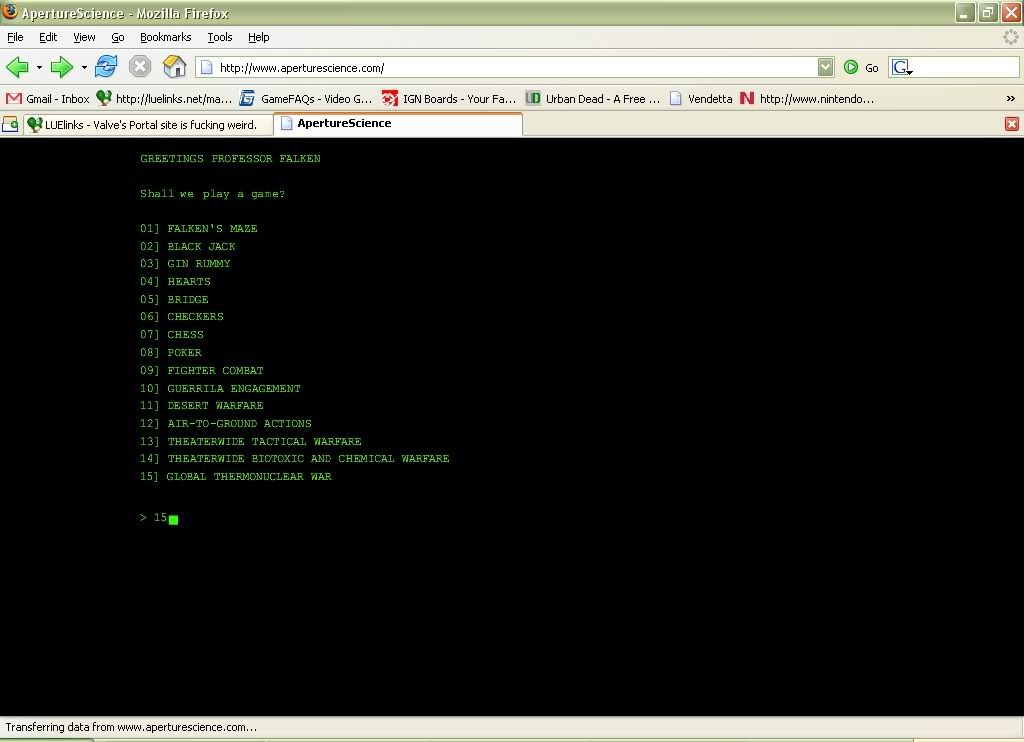Screen dimensions: 1024x742
Task: Click the new tab icon left of tabs
Action: coord(10,124)
